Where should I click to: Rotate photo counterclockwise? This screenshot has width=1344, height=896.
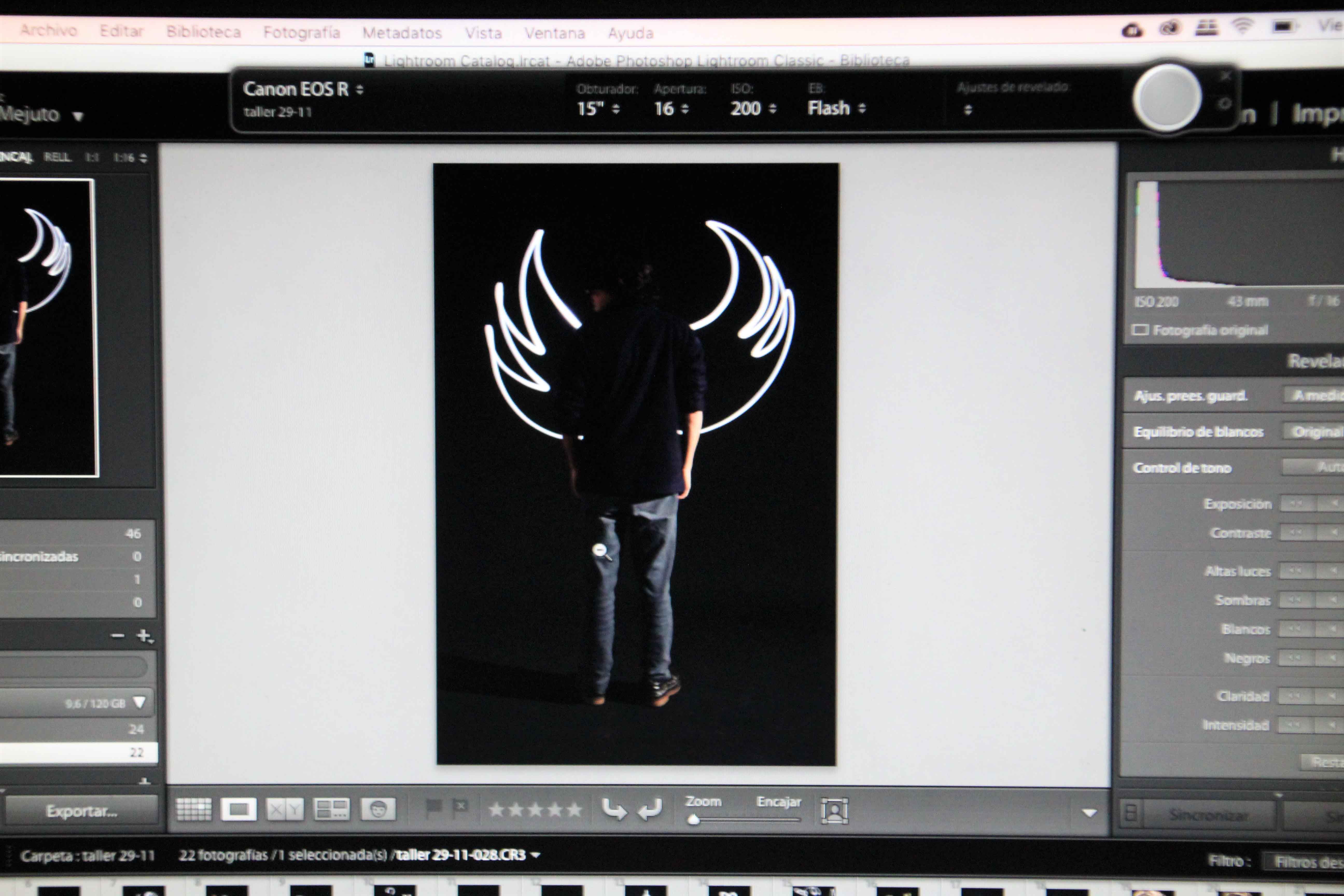614,809
